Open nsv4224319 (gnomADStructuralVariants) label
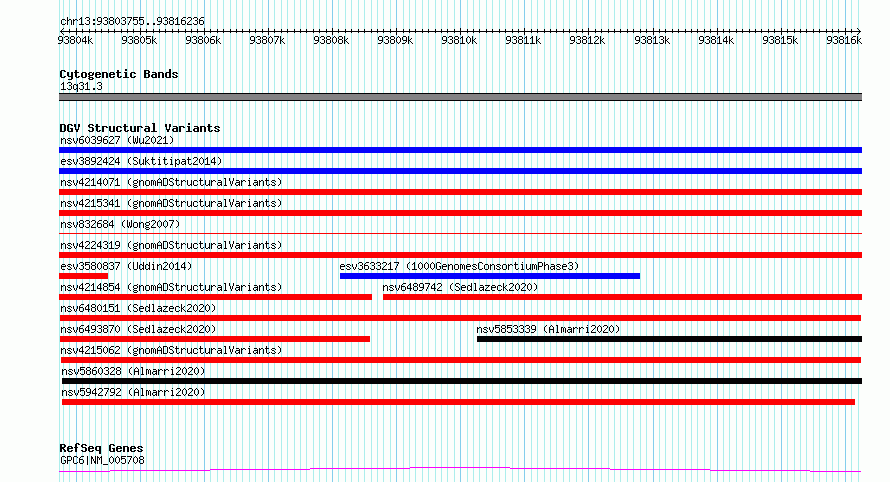The image size is (890, 482). coord(171,245)
